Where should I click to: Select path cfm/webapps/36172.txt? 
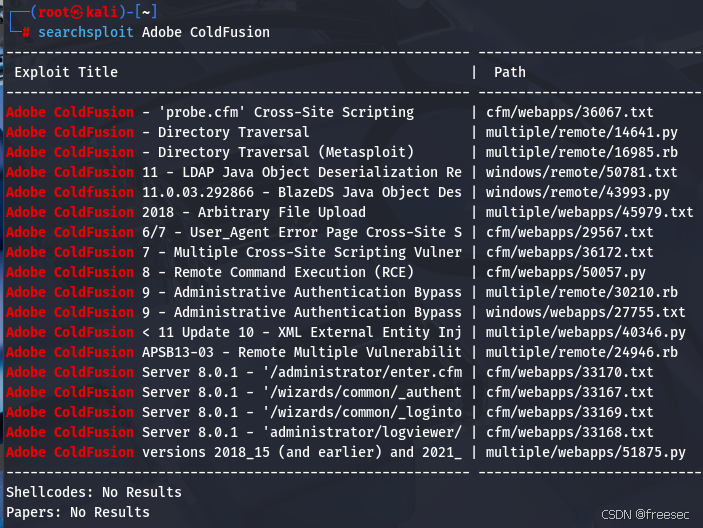click(570, 252)
